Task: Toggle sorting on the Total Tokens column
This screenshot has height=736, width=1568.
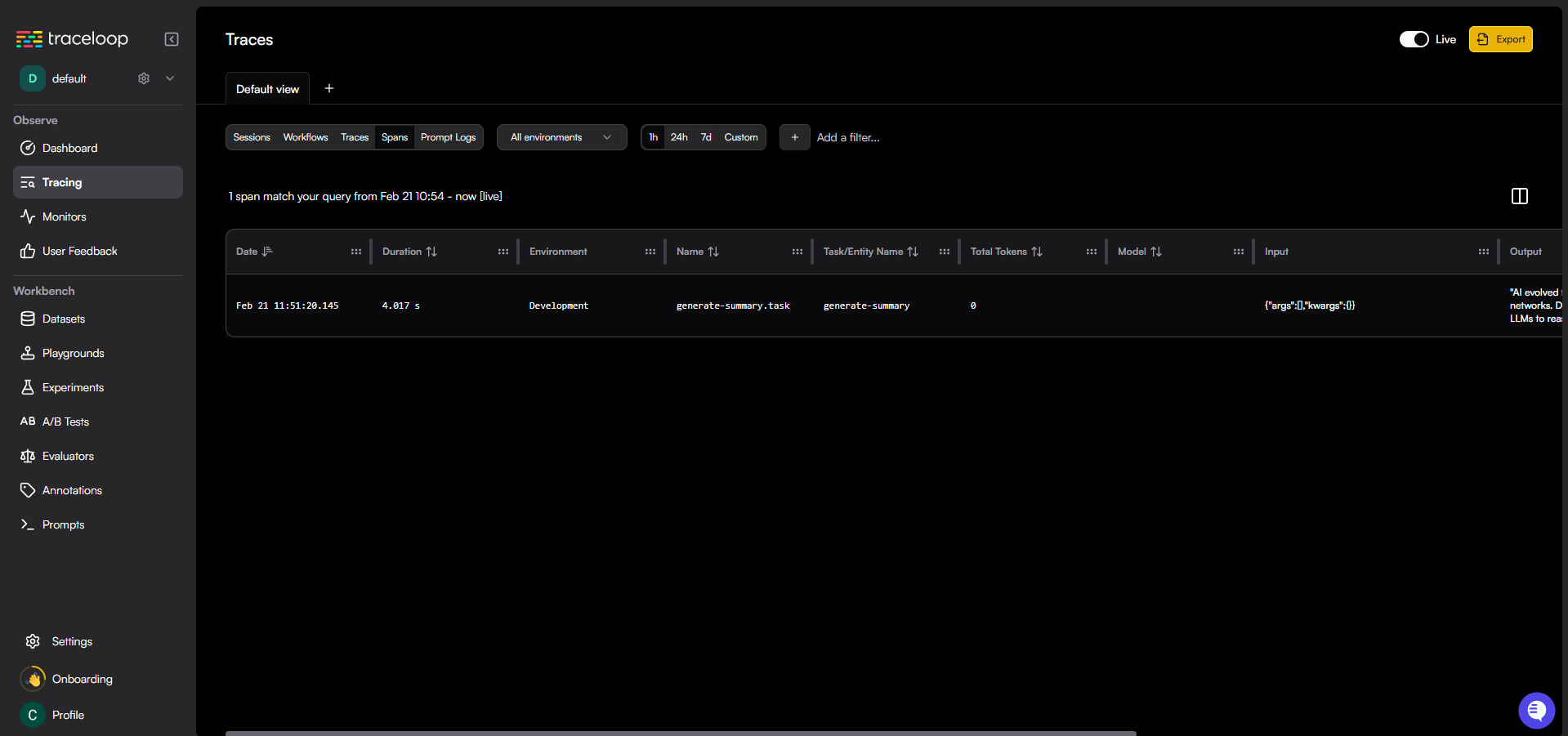Action: (1036, 252)
